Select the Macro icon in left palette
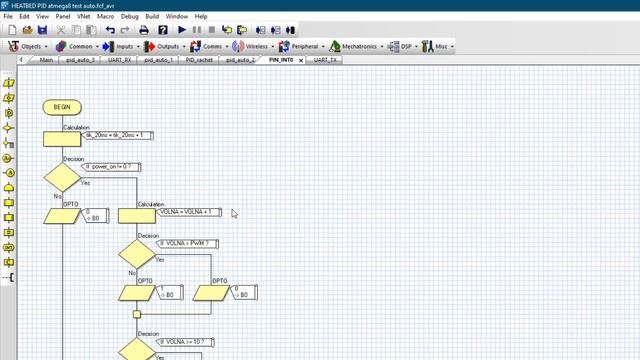 [x=9, y=203]
